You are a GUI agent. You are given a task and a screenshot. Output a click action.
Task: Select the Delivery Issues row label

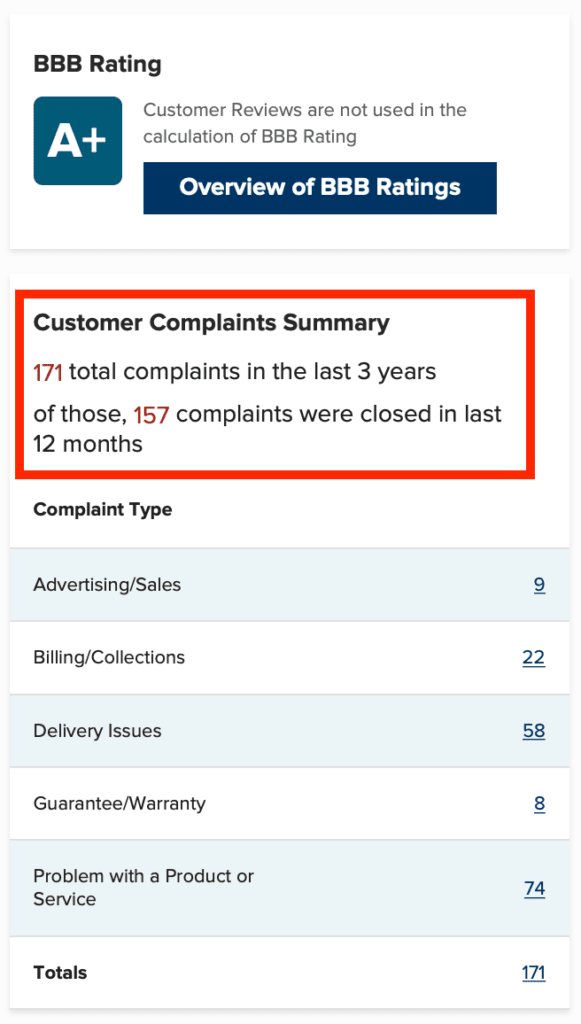tap(97, 730)
